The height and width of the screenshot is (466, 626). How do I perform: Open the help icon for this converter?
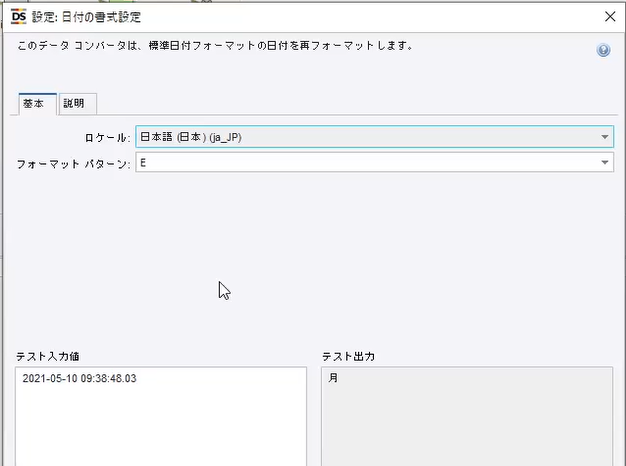603,50
